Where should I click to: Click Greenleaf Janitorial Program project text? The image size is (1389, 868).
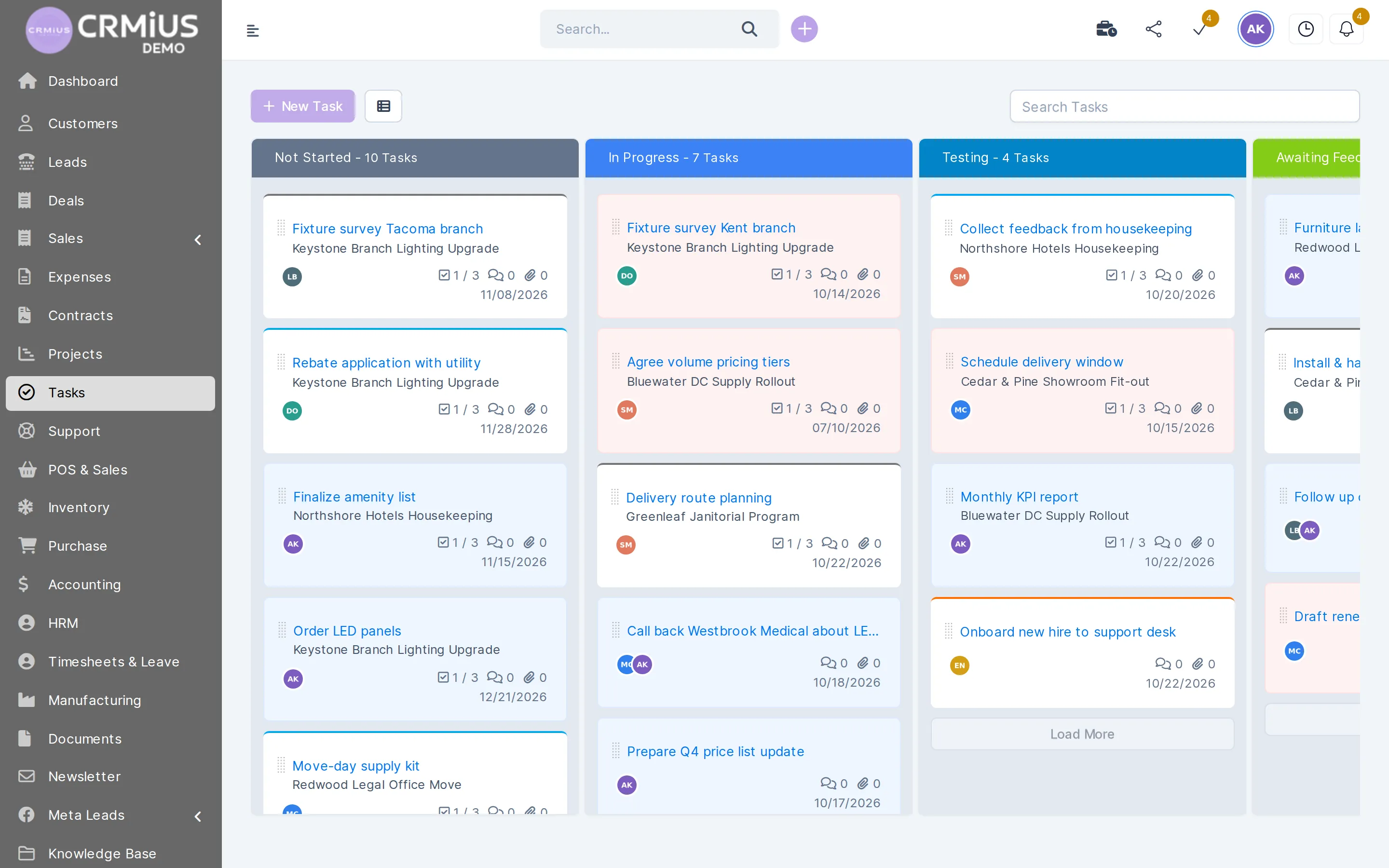712,516
